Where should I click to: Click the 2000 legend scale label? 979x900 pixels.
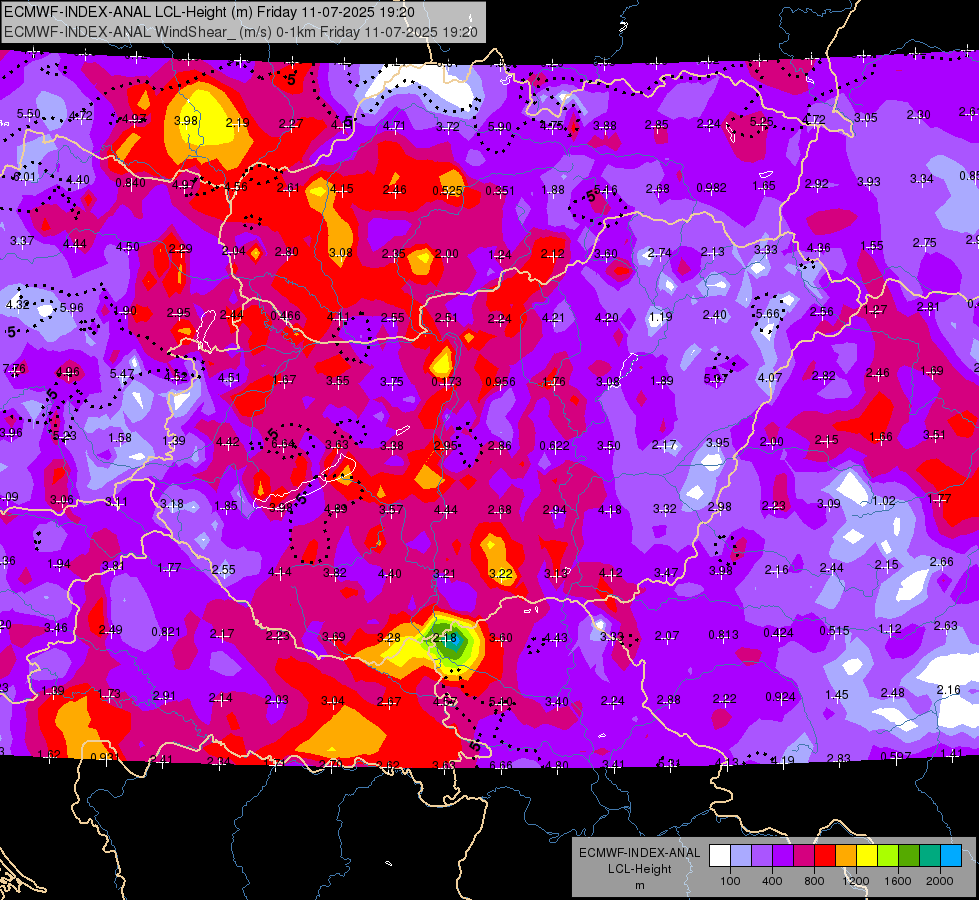tap(940, 881)
